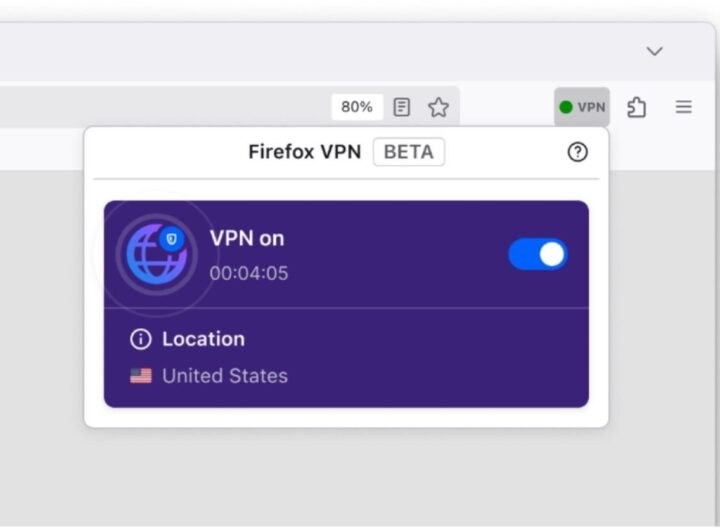Image resolution: width=720 pixels, height=530 pixels.
Task: Click the BETA badge label
Action: pos(408,152)
